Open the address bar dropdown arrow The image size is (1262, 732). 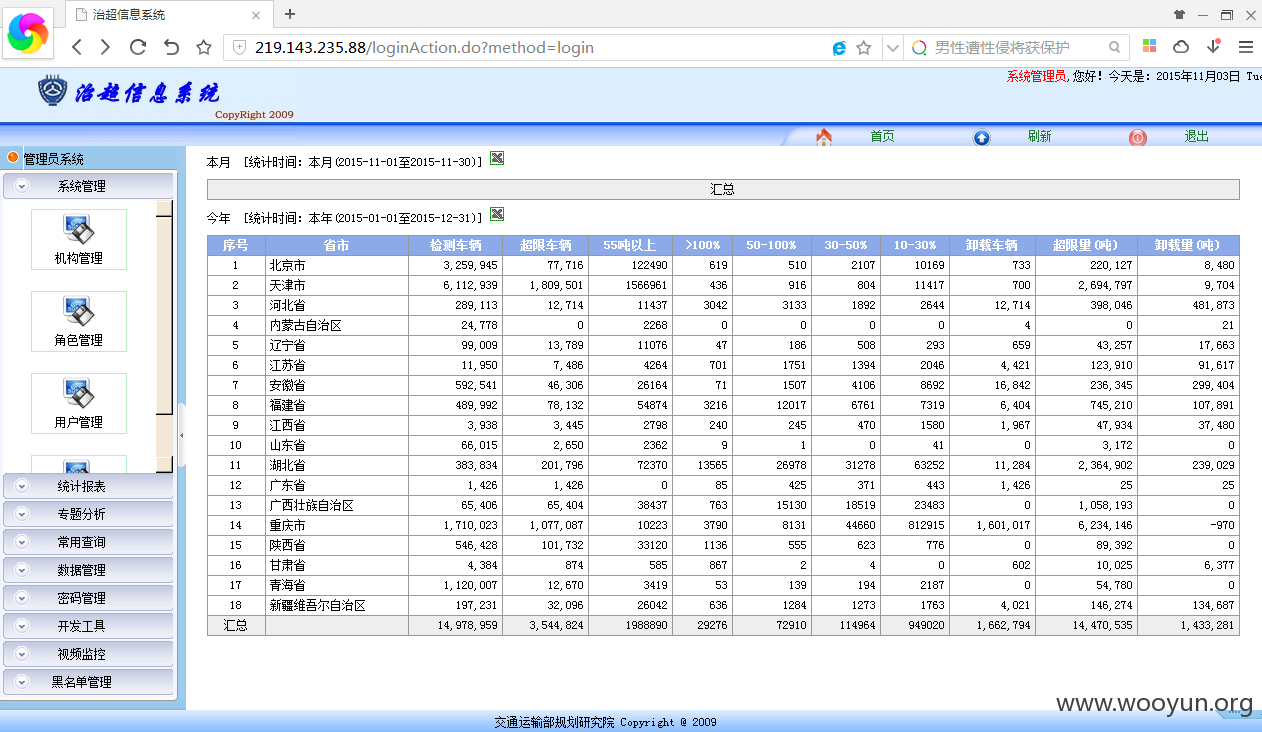[x=892, y=47]
